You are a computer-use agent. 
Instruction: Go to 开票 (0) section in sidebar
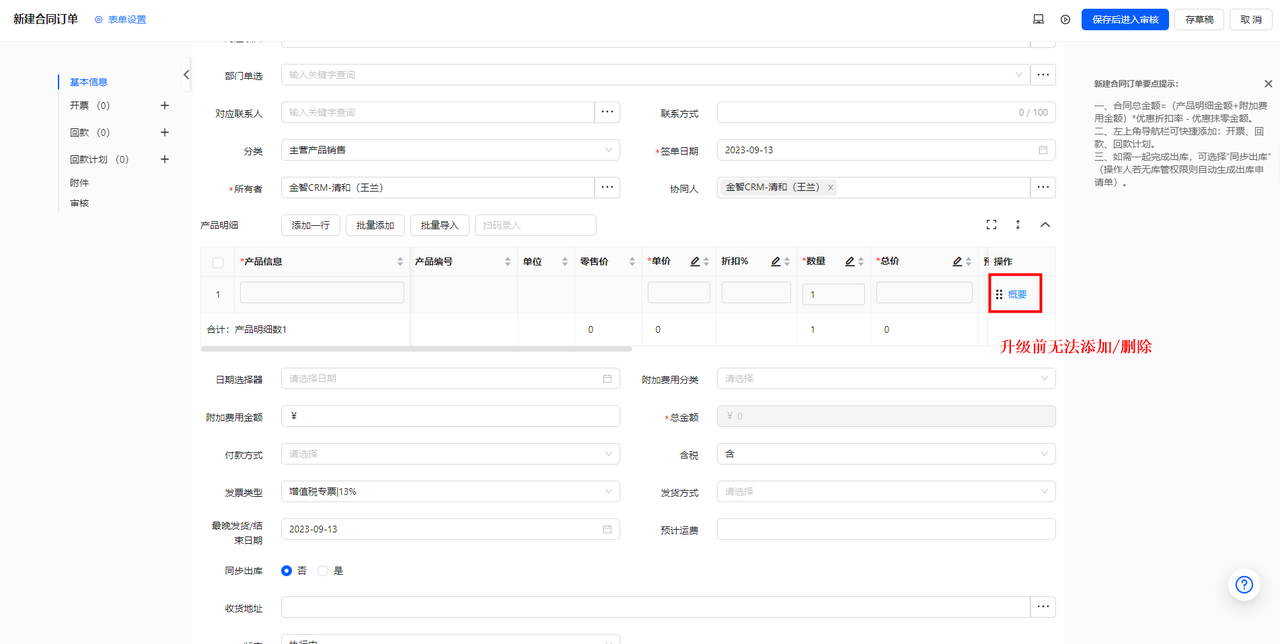click(x=90, y=105)
